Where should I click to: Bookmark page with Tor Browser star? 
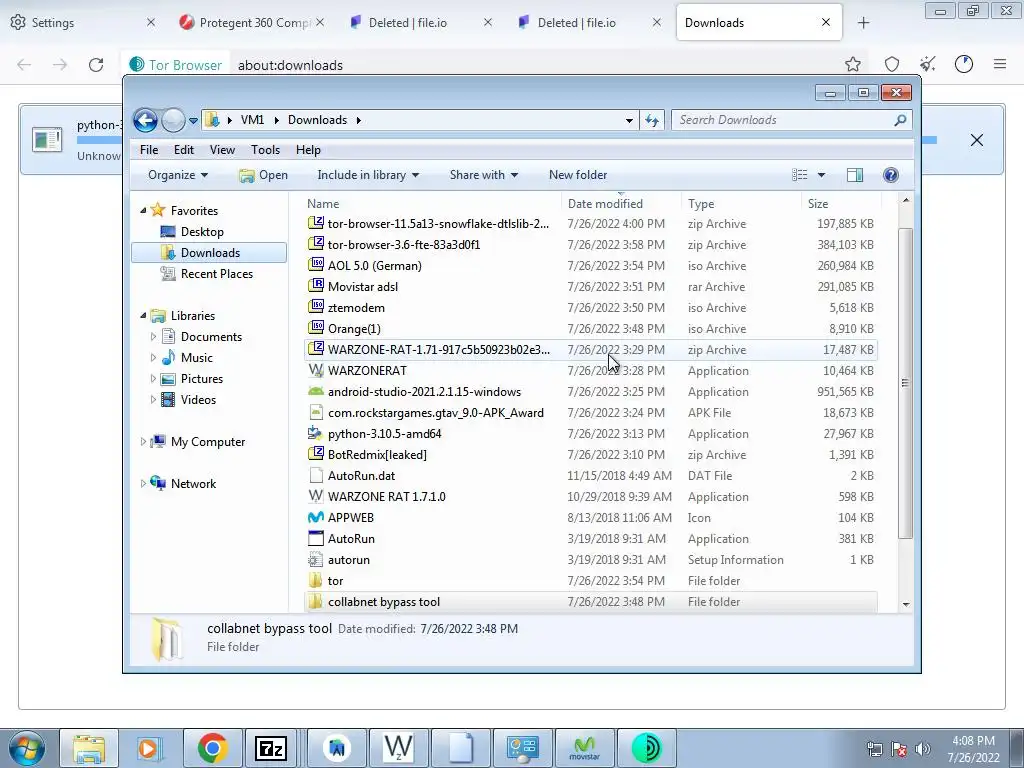(852, 64)
